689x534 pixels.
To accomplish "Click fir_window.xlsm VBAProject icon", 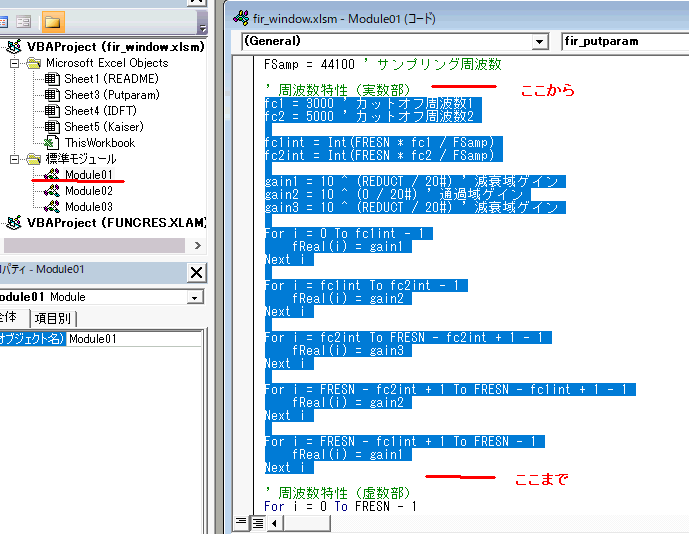I will pos(14,47).
